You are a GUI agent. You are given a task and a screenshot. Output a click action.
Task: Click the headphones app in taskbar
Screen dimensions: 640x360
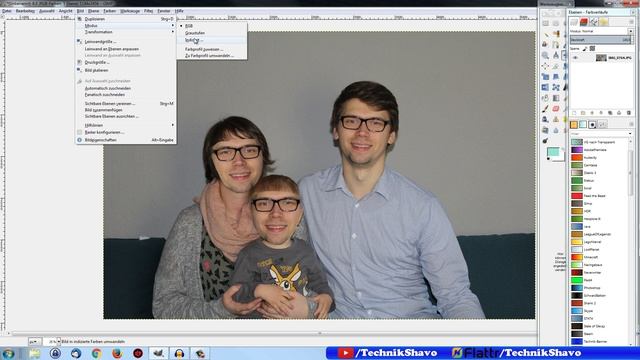tap(179, 353)
